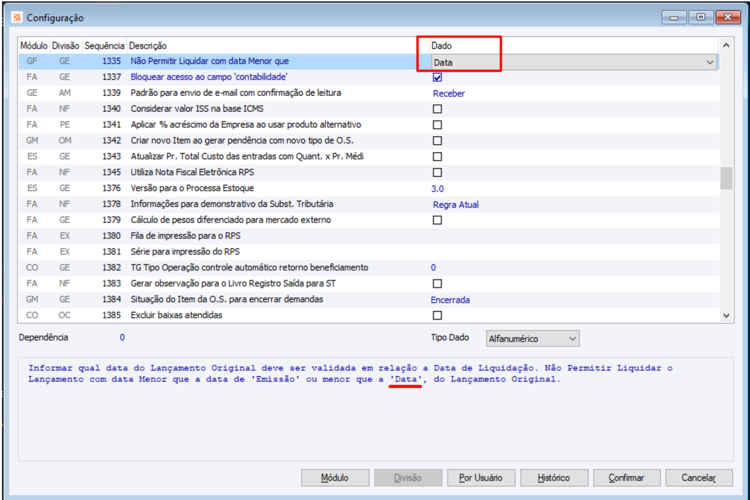Click the scroll up arrow of the list
This screenshot has height=500, width=750.
click(x=726, y=45)
